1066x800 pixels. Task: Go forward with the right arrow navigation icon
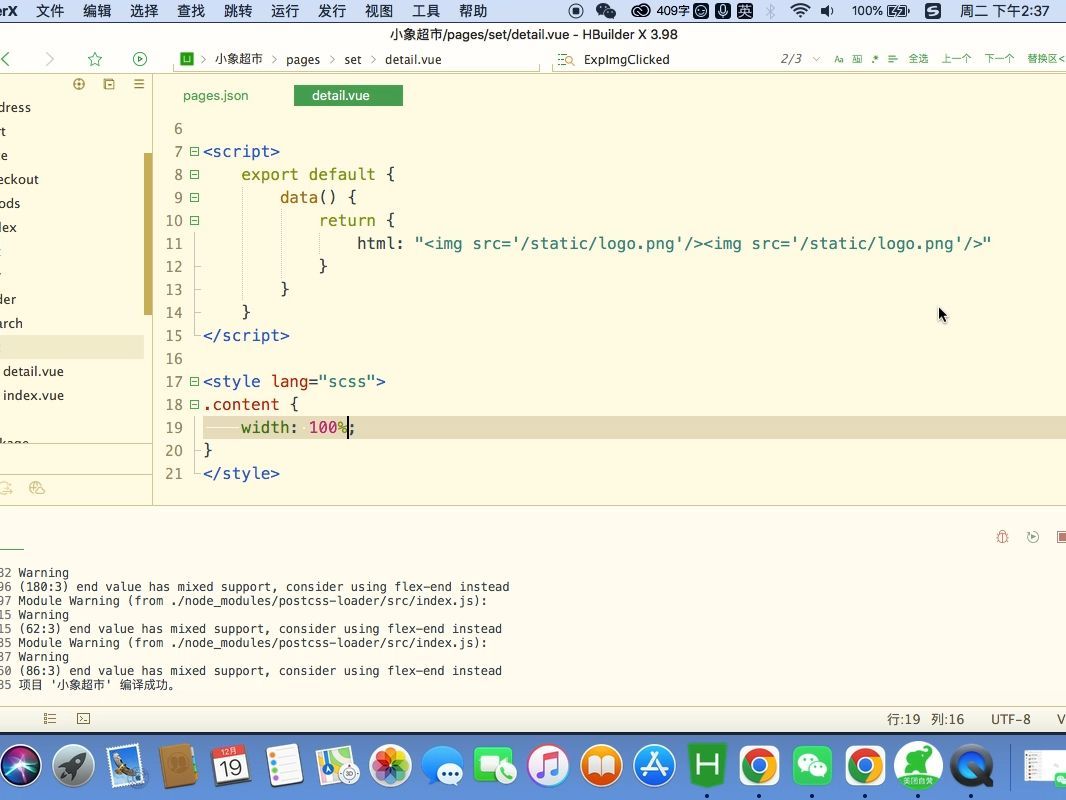[x=49, y=59]
